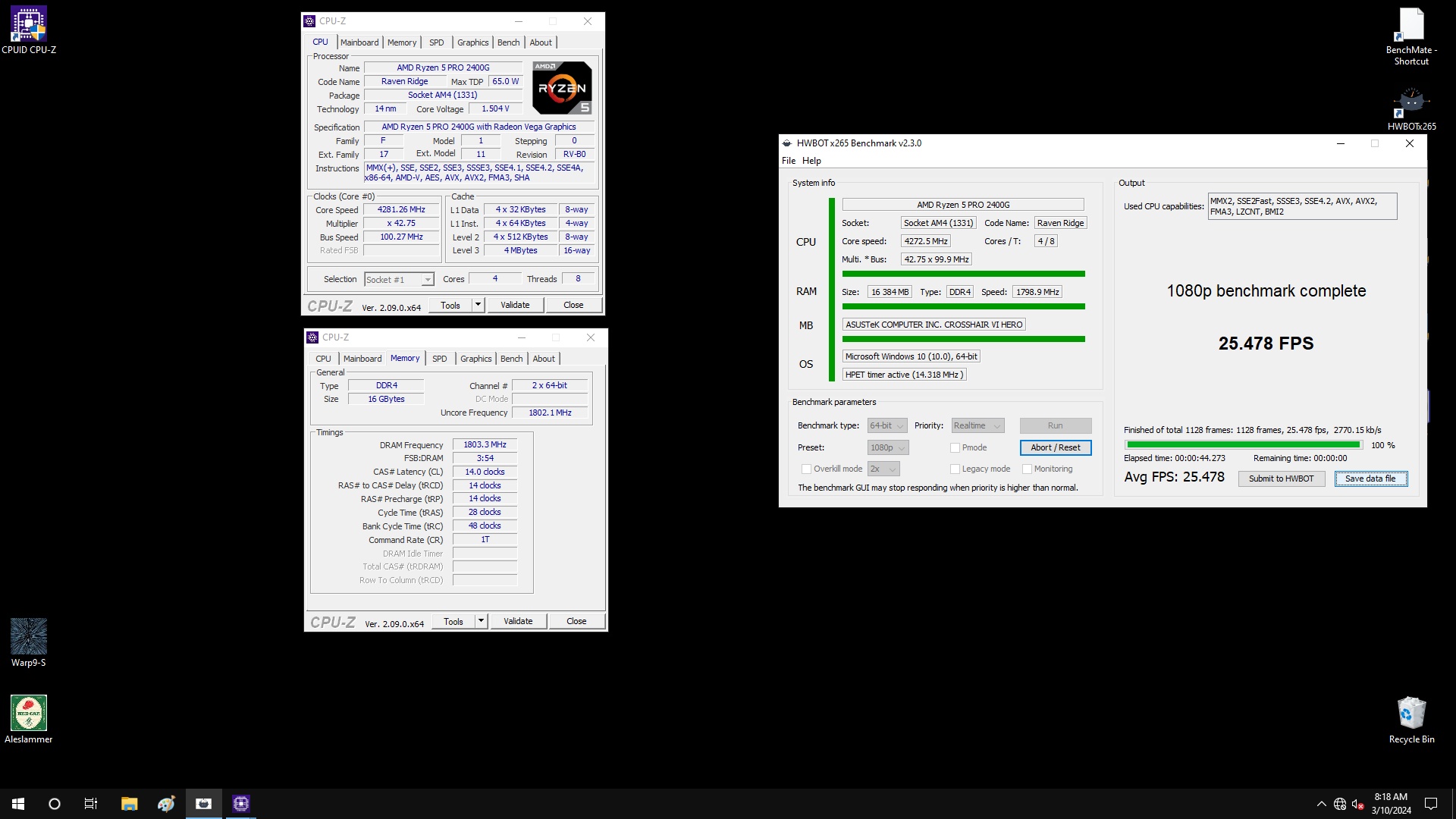Switch to Mainboard tab in top CPU-Z
Viewport: 1456px width, 819px height.
(x=359, y=42)
